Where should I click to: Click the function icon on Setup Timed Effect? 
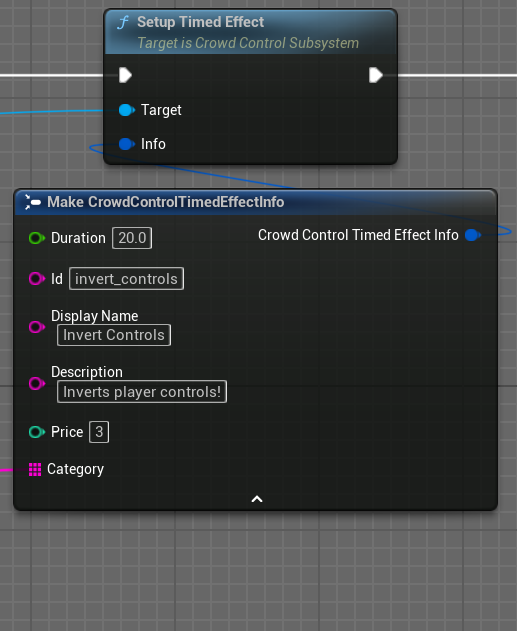pos(122,23)
